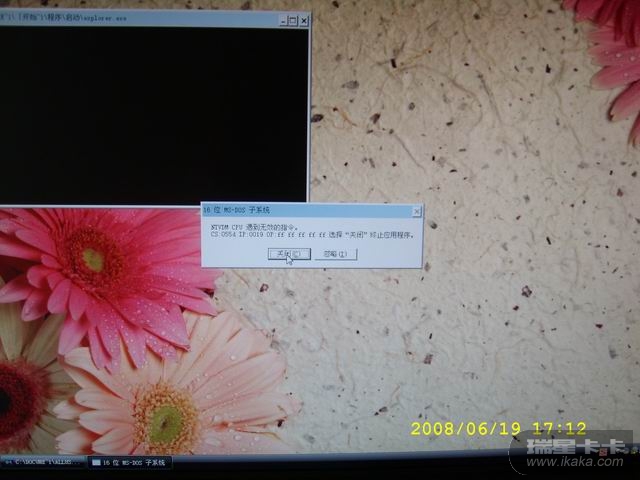
Task: Close the explorer.exe console window
Action: pos(304,20)
